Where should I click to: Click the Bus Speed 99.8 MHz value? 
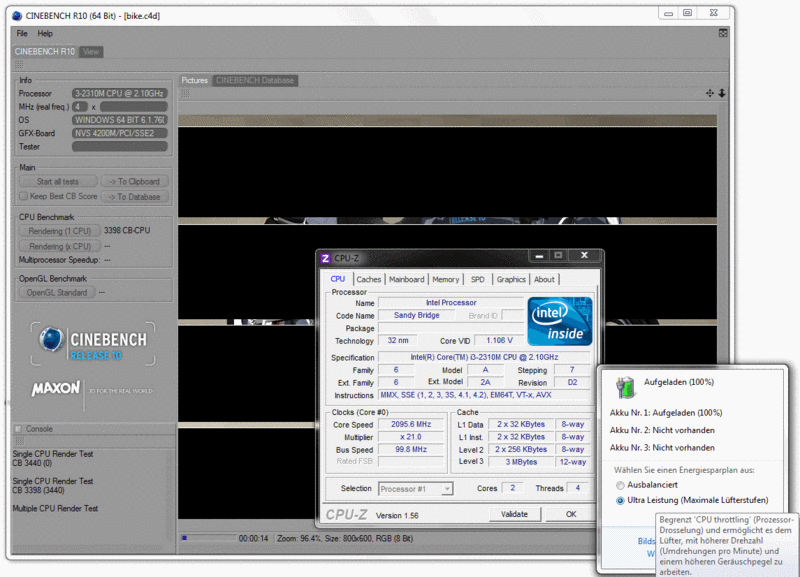tap(411, 449)
